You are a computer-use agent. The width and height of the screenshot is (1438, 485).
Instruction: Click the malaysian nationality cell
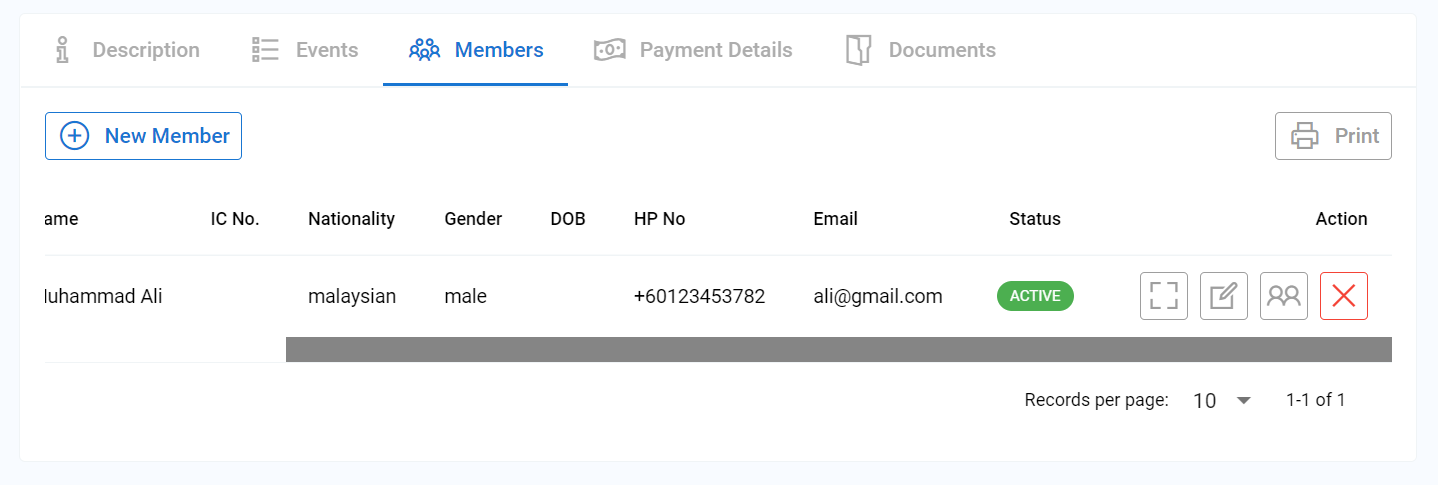pos(352,297)
